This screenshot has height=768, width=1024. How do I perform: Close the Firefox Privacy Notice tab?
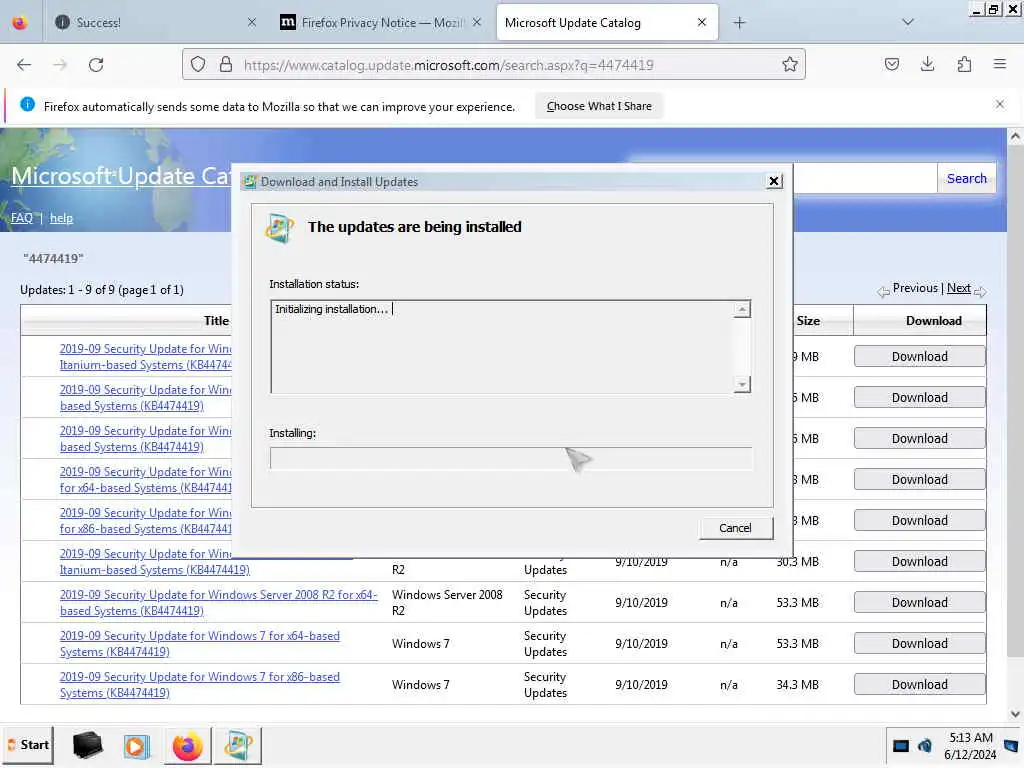(477, 23)
